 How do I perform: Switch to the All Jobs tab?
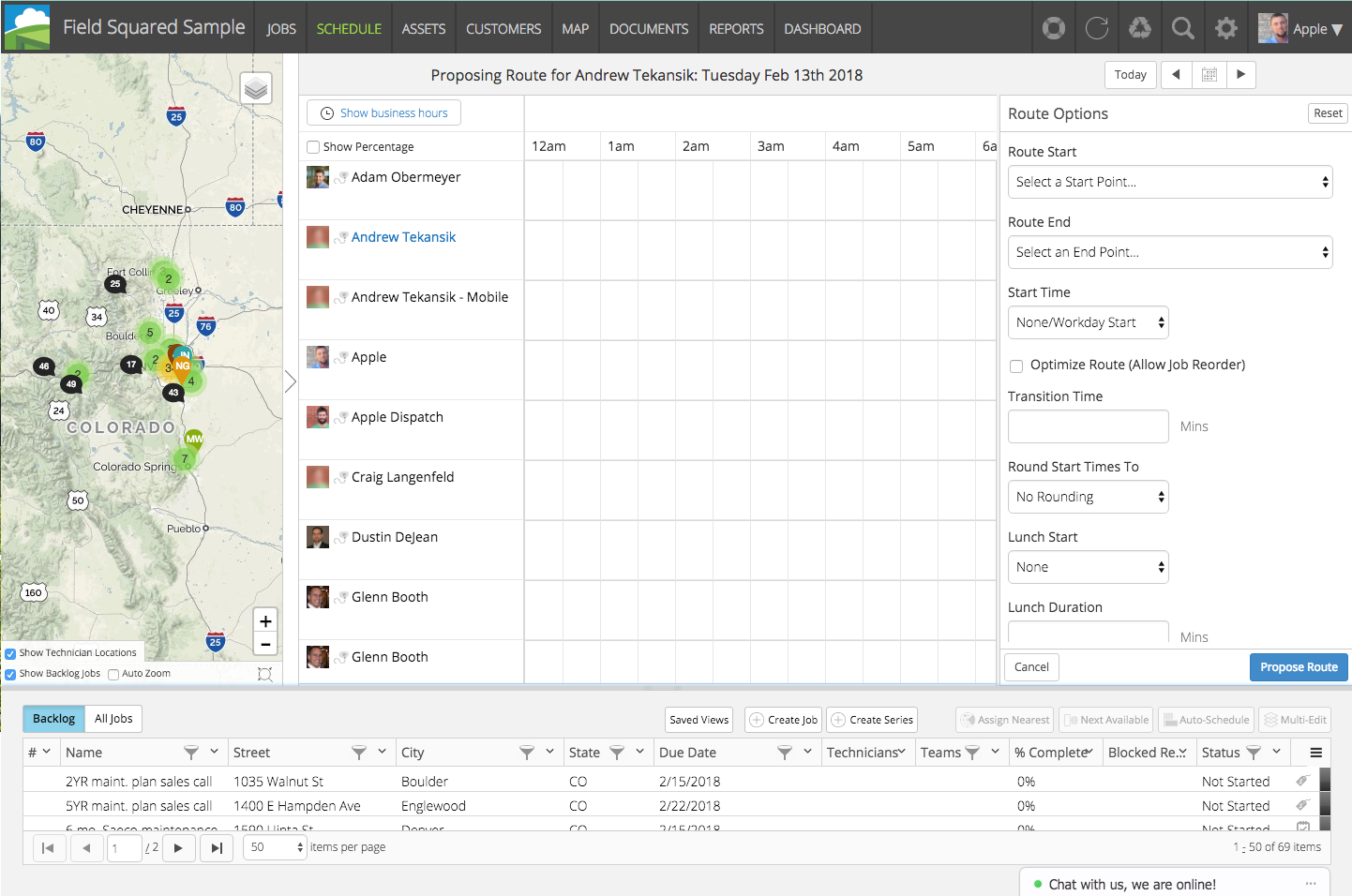click(113, 719)
